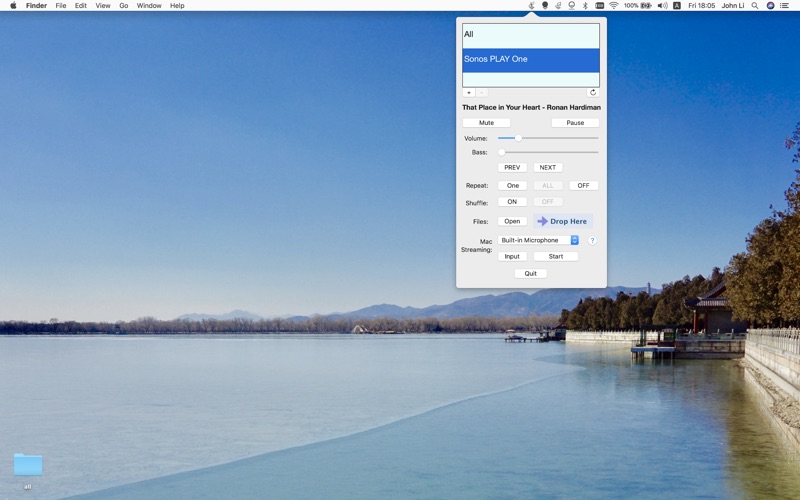Open the Built-in Microphone dropdown
Image resolution: width=800 pixels, height=500 pixels.
tap(538, 240)
